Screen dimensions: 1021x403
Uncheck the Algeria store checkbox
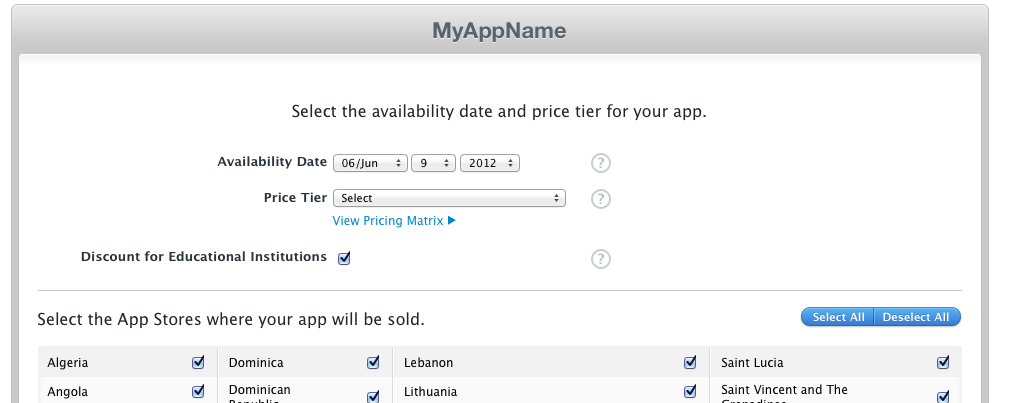tap(198, 362)
